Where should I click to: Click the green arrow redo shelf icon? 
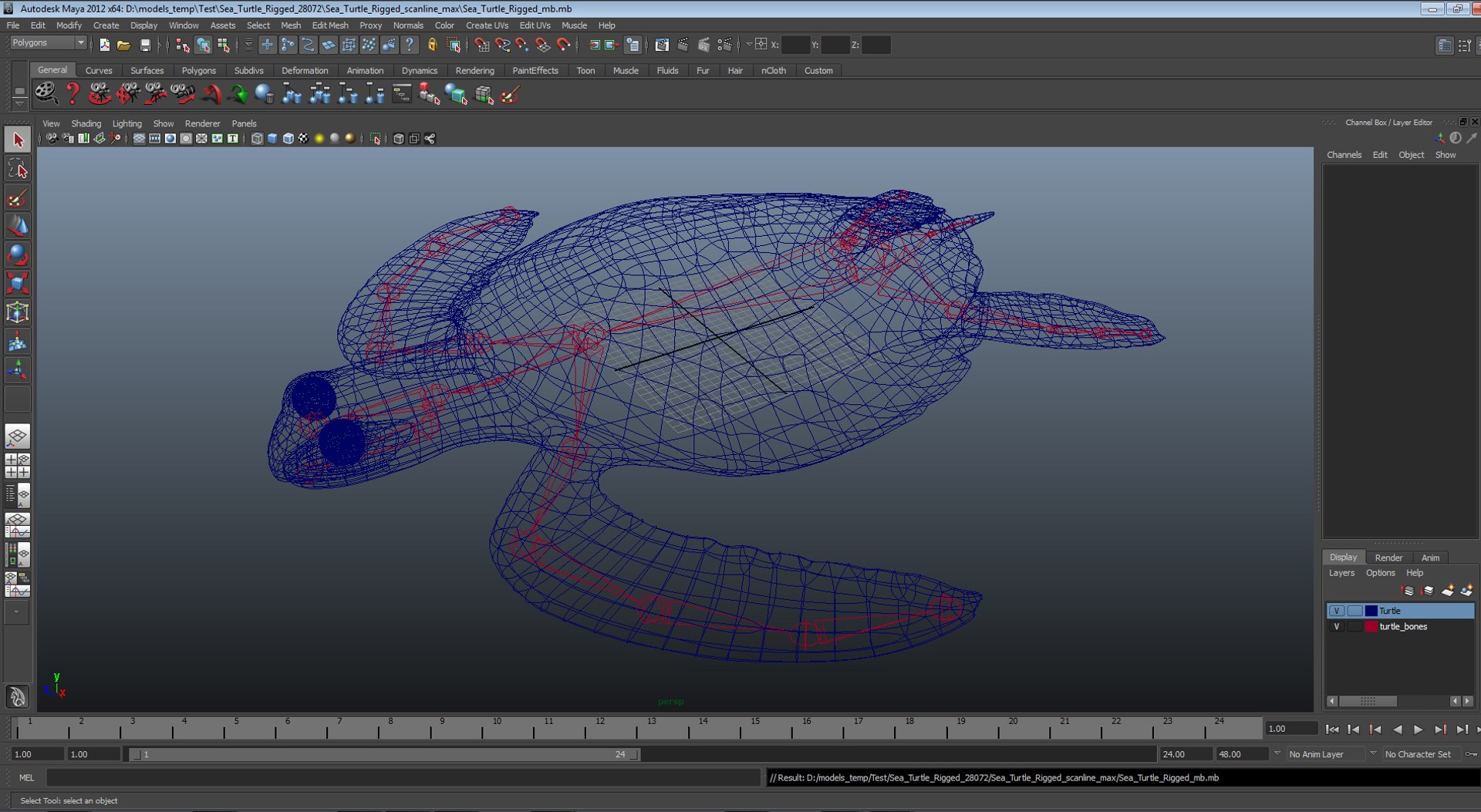click(238, 94)
